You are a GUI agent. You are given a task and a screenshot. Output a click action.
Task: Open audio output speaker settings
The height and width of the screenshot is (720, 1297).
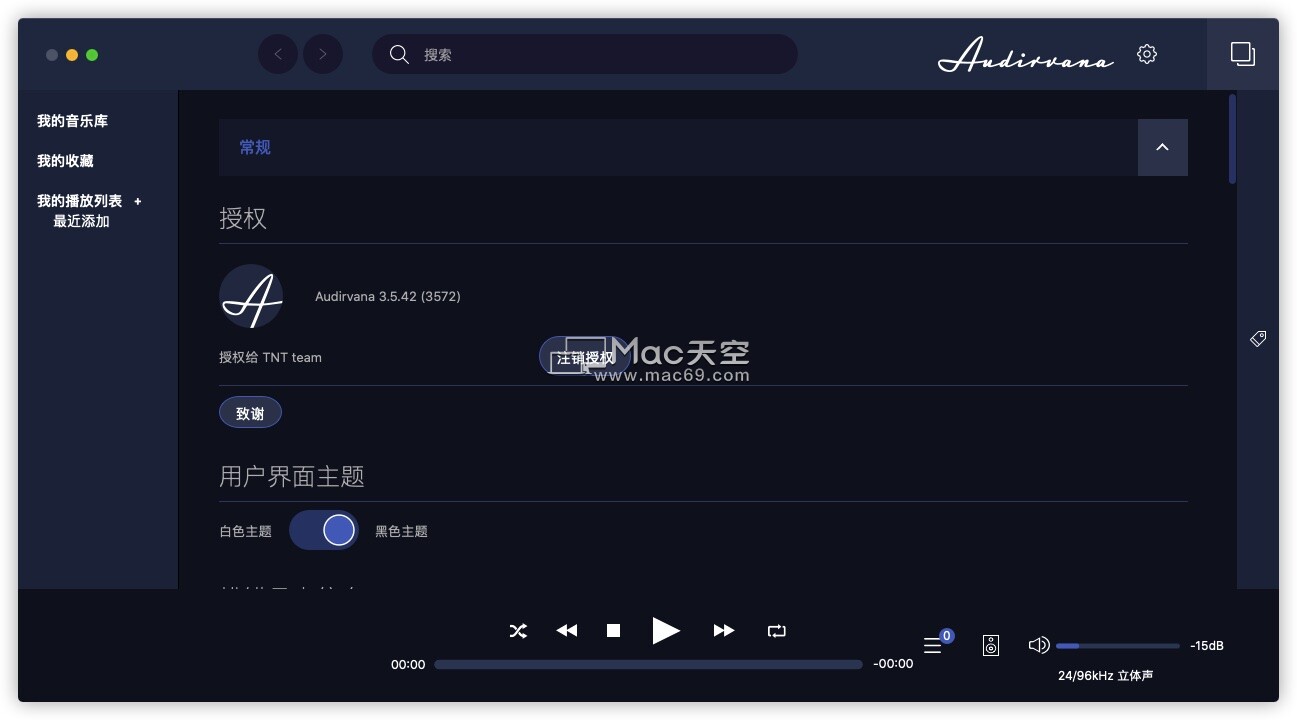pyautogui.click(x=991, y=646)
